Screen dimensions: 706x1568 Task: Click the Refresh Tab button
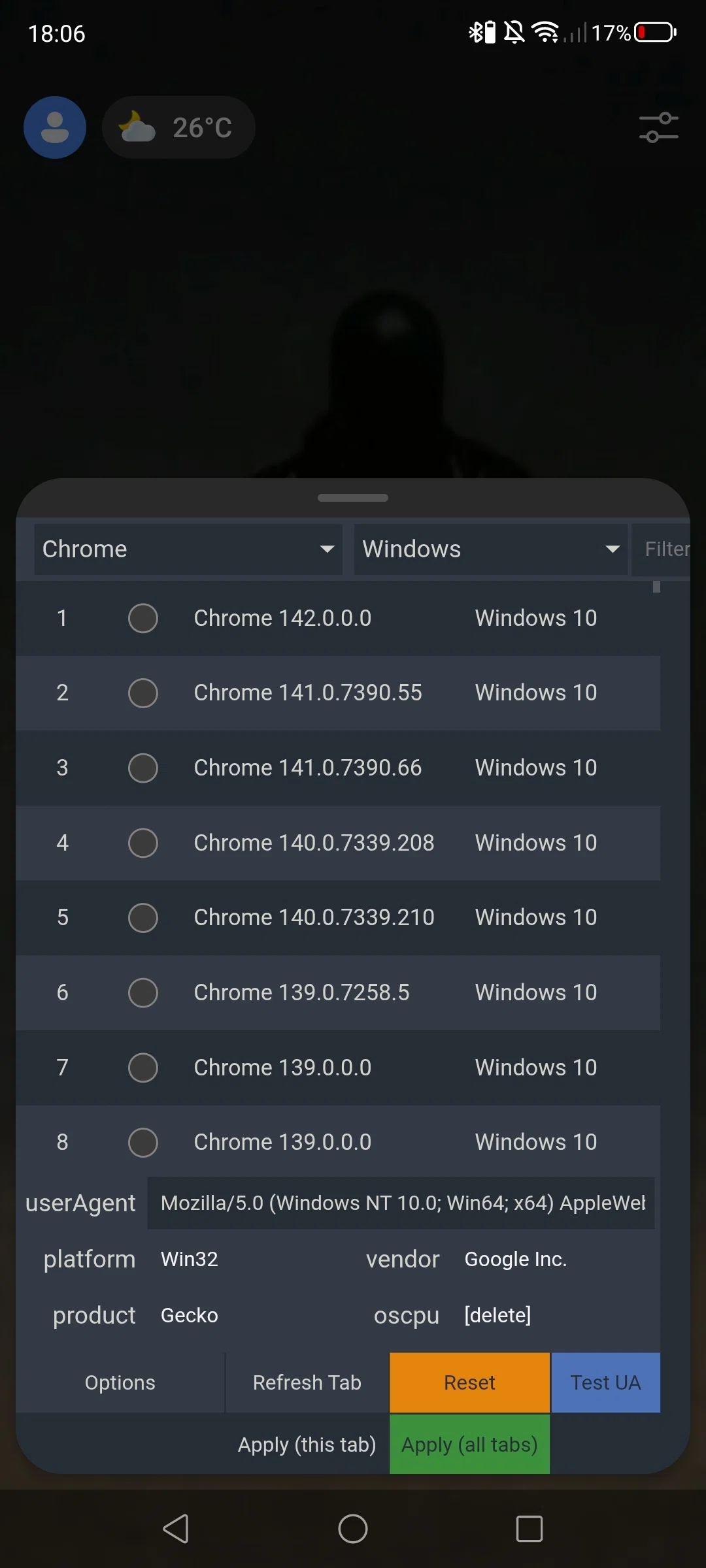click(x=307, y=1382)
